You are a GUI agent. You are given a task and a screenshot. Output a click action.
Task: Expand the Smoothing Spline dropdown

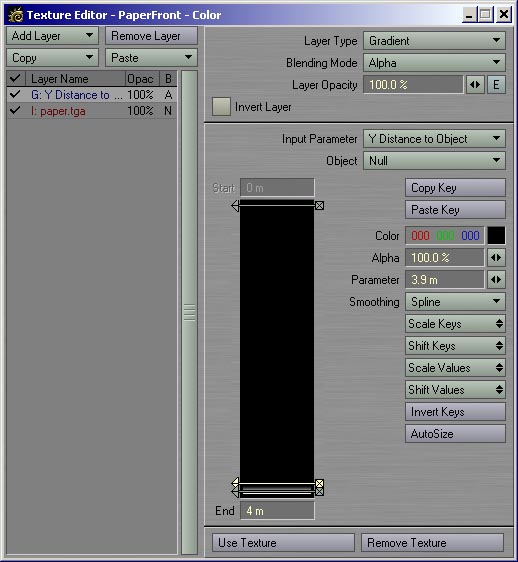coord(455,302)
